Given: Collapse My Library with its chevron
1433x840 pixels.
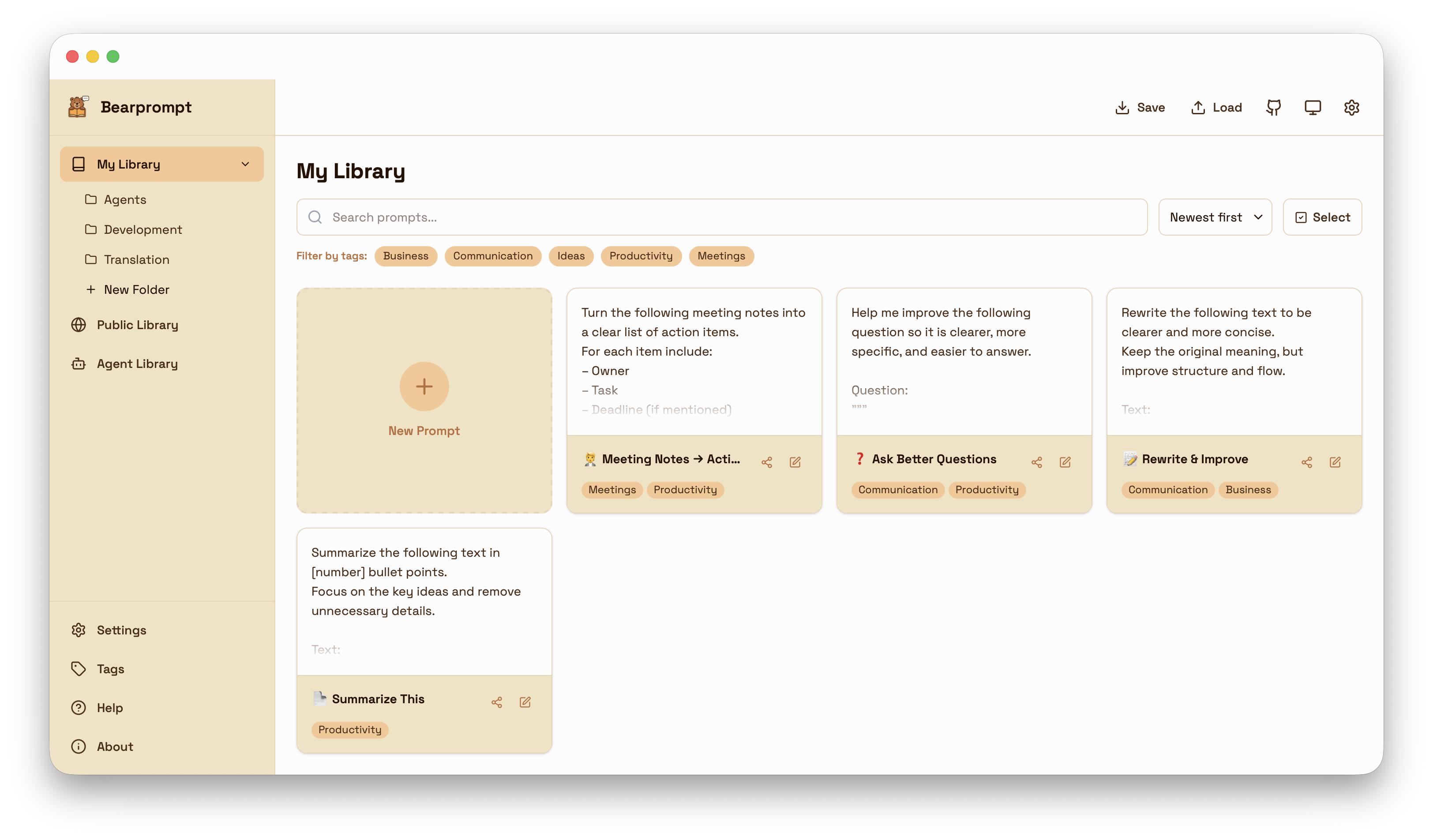Looking at the screenshot, I should [245, 165].
